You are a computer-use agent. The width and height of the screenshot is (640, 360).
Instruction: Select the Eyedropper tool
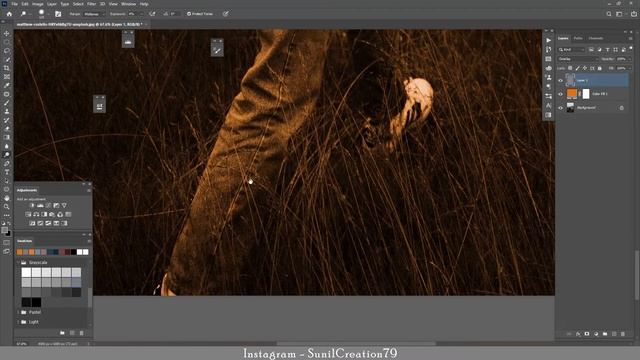pyautogui.click(x=7, y=85)
